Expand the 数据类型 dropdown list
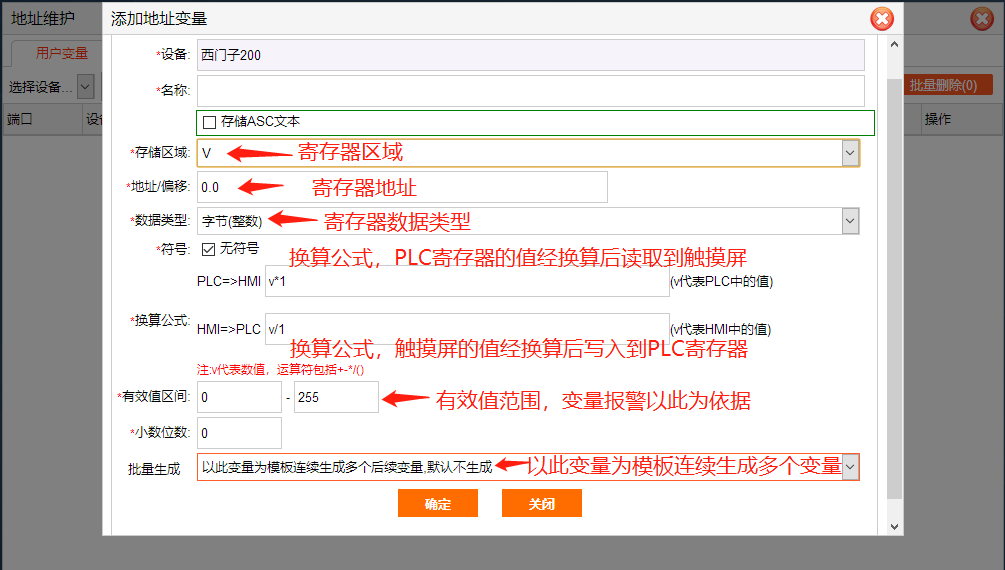1005x570 pixels. click(850, 221)
